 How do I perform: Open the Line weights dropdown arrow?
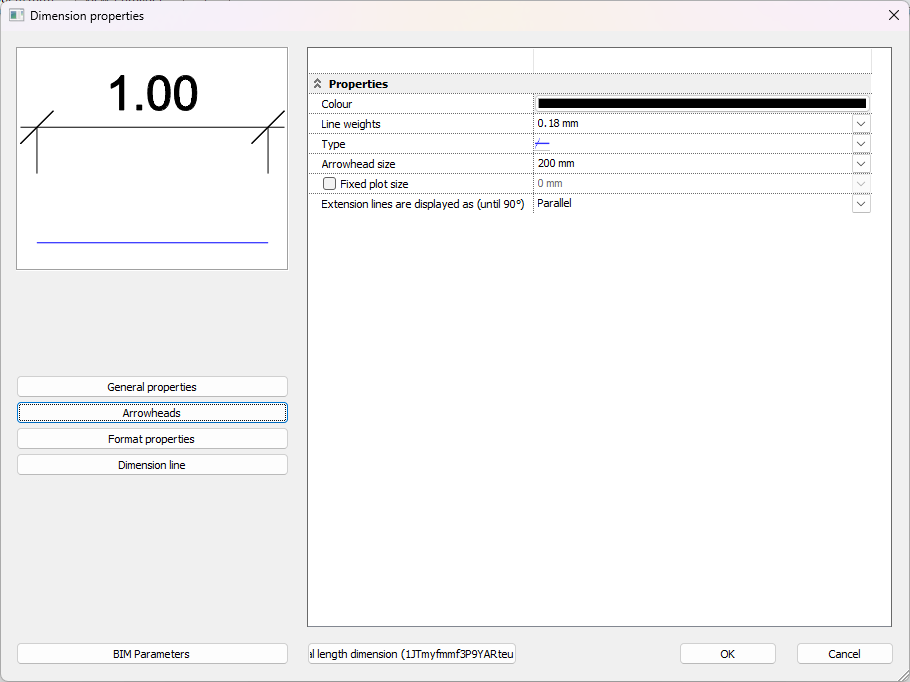click(861, 124)
